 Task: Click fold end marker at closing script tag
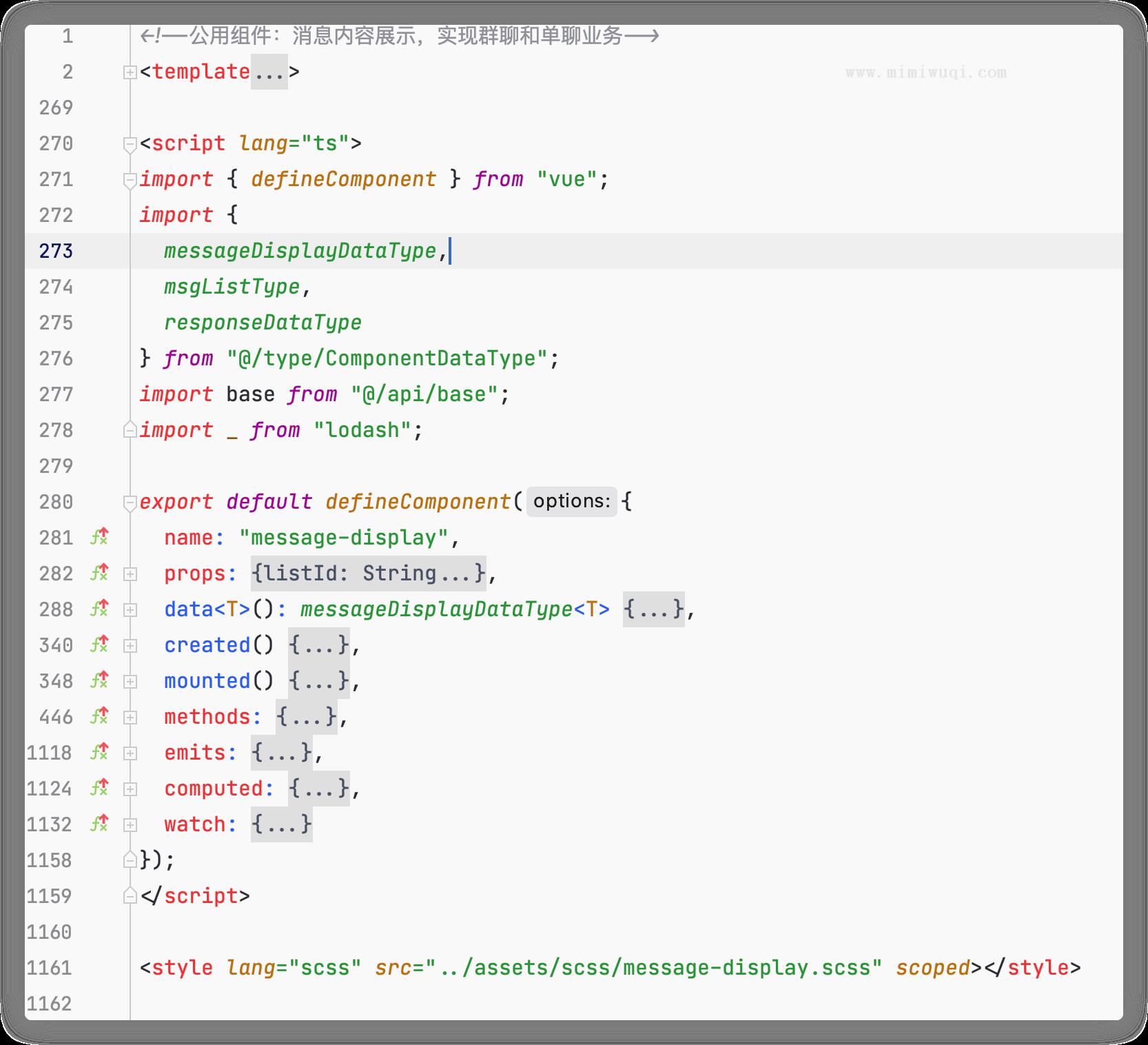pyautogui.click(x=130, y=896)
